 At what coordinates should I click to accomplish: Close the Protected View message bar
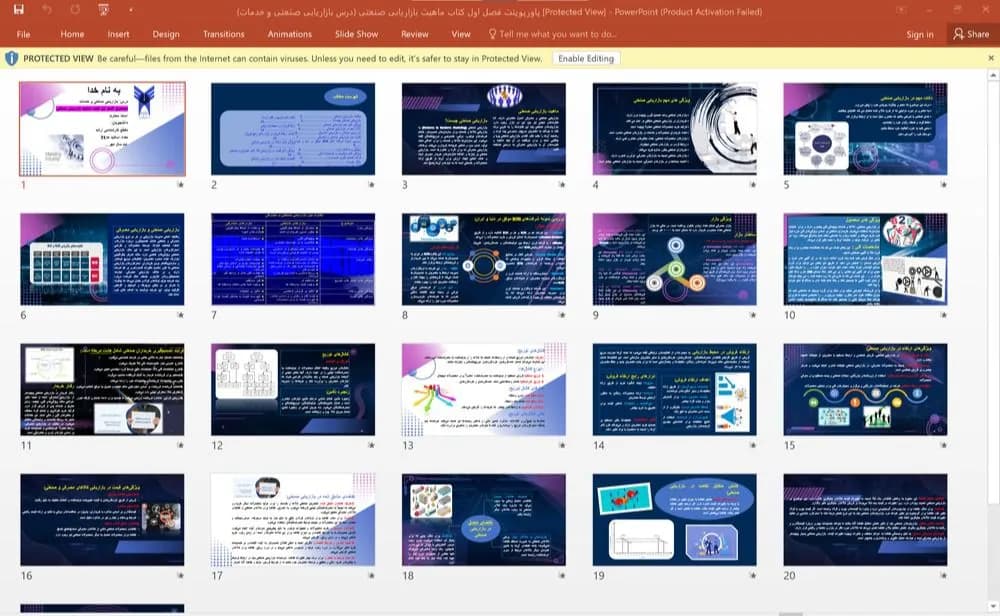[x=991, y=58]
